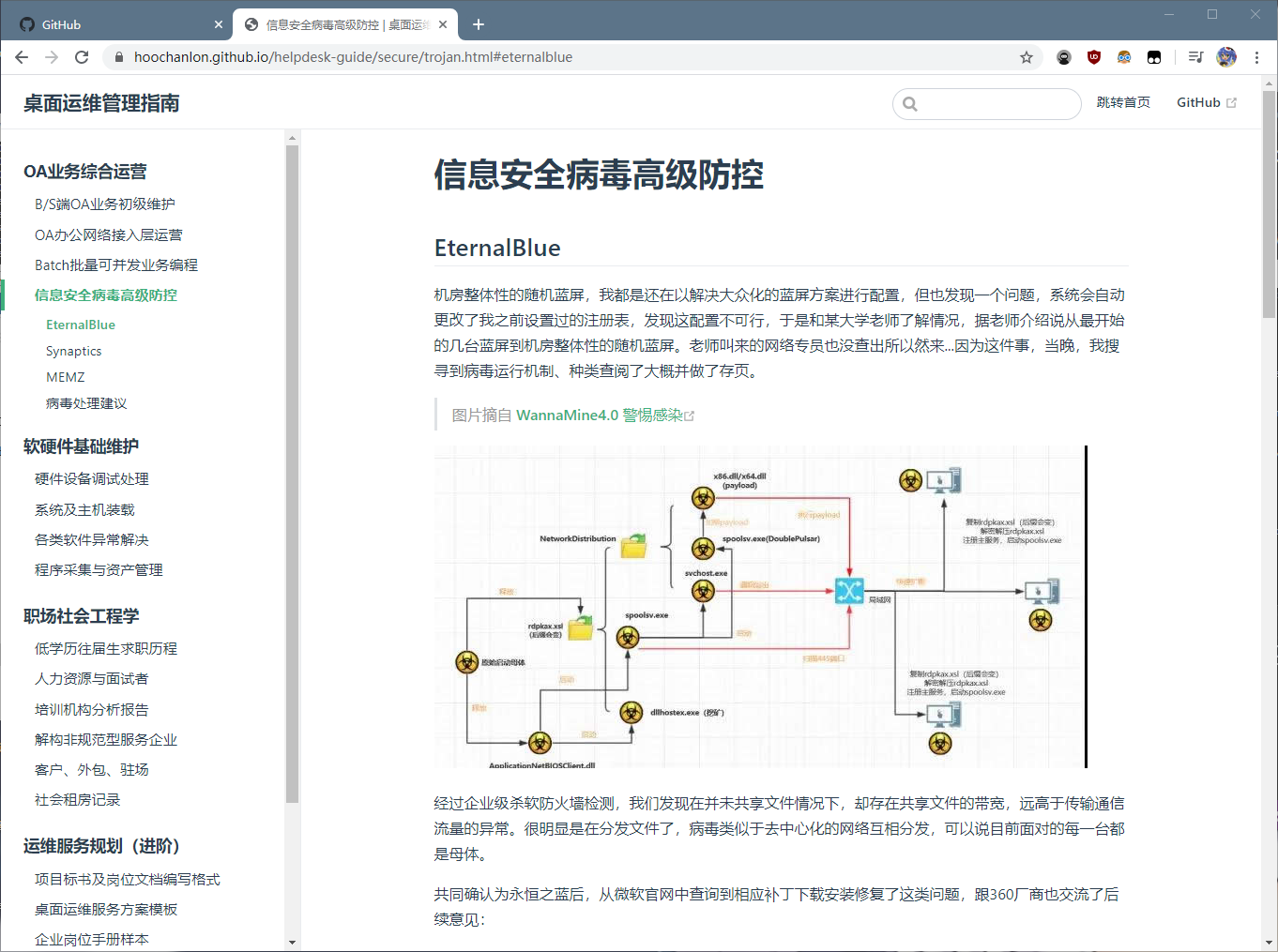
Task: Open 企业岗位手册样本 page
Action: pyautogui.click(x=92, y=939)
